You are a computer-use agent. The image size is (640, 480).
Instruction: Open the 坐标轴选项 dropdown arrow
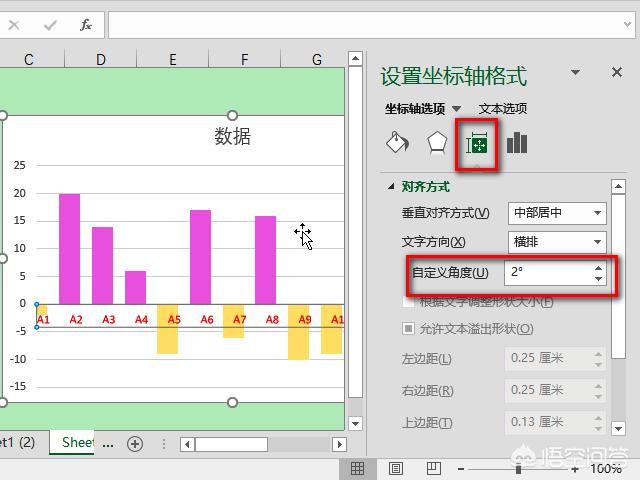coord(456,109)
